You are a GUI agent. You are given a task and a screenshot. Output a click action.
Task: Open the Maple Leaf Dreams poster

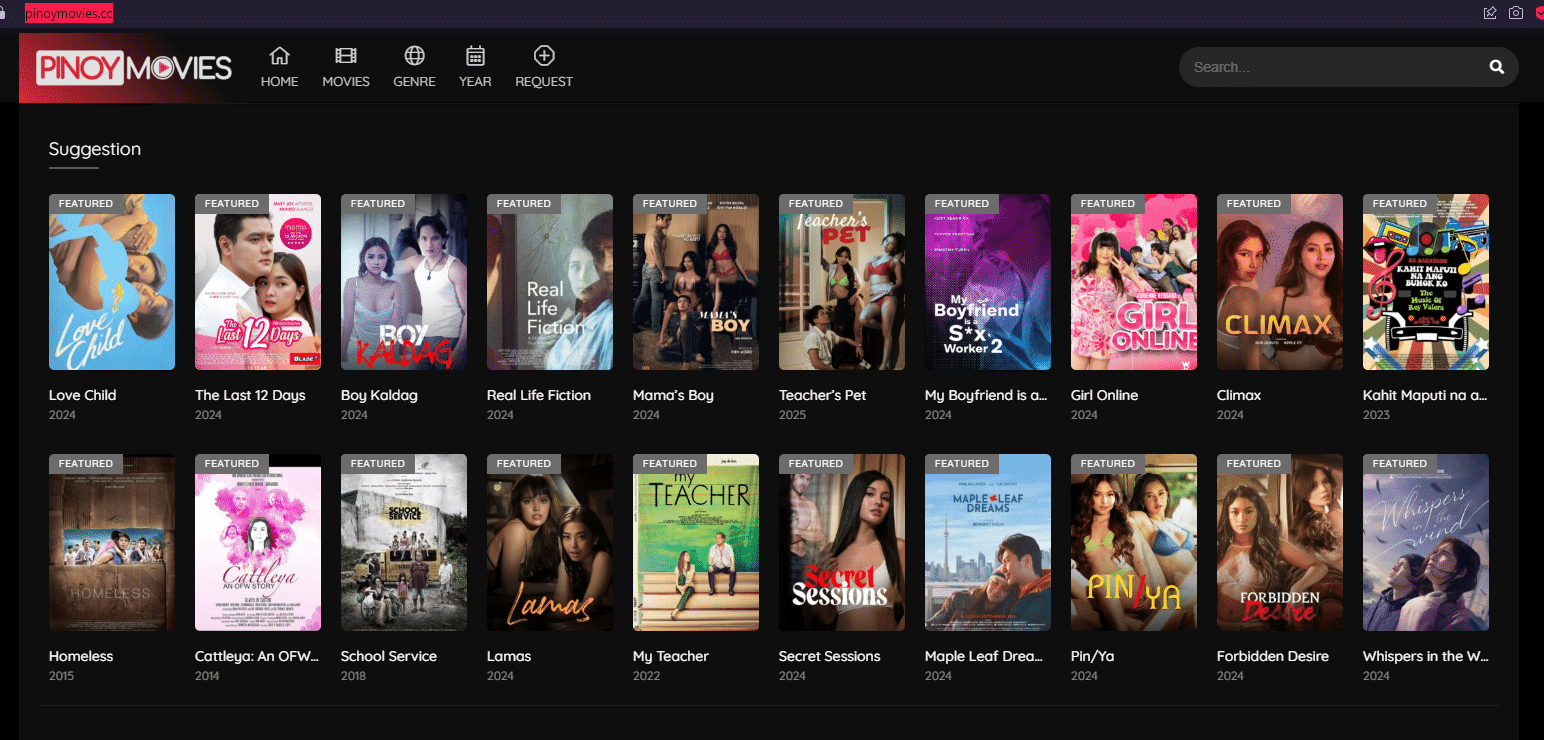coord(988,543)
